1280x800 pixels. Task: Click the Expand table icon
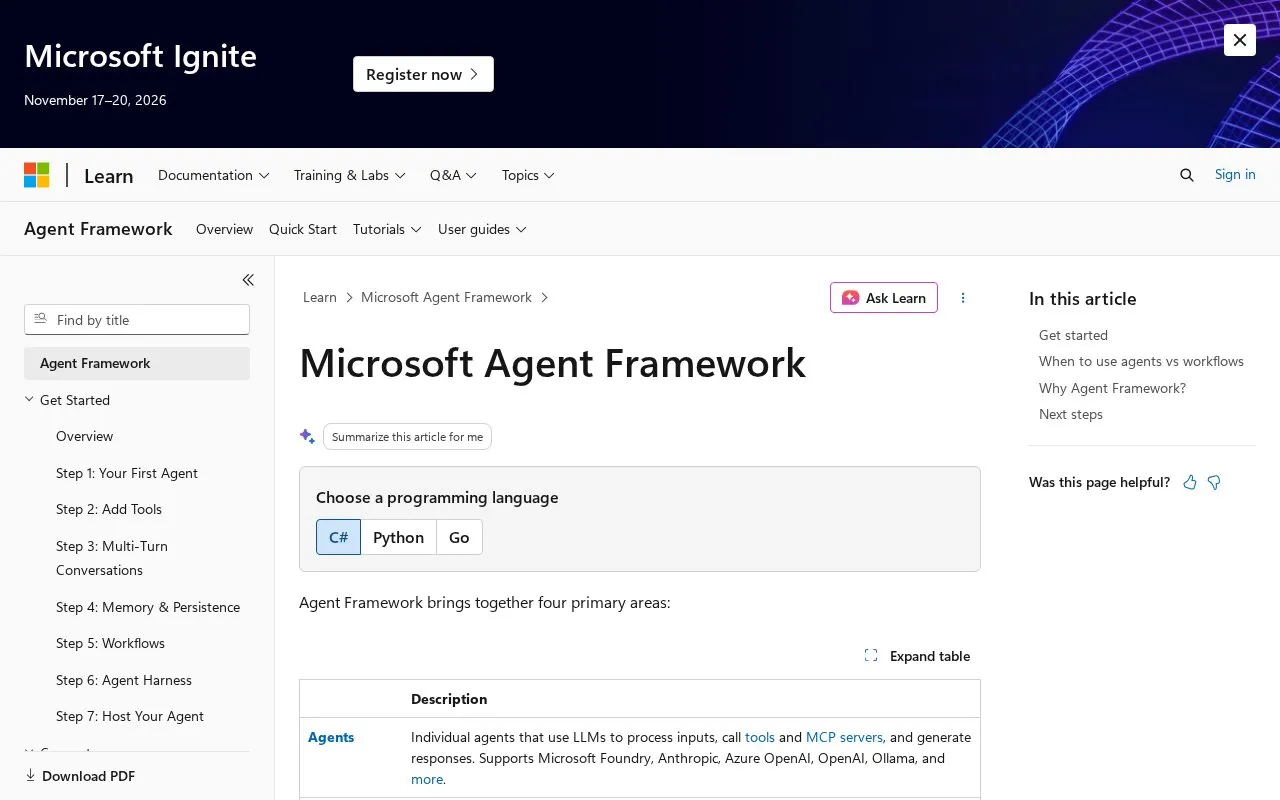[871, 656]
